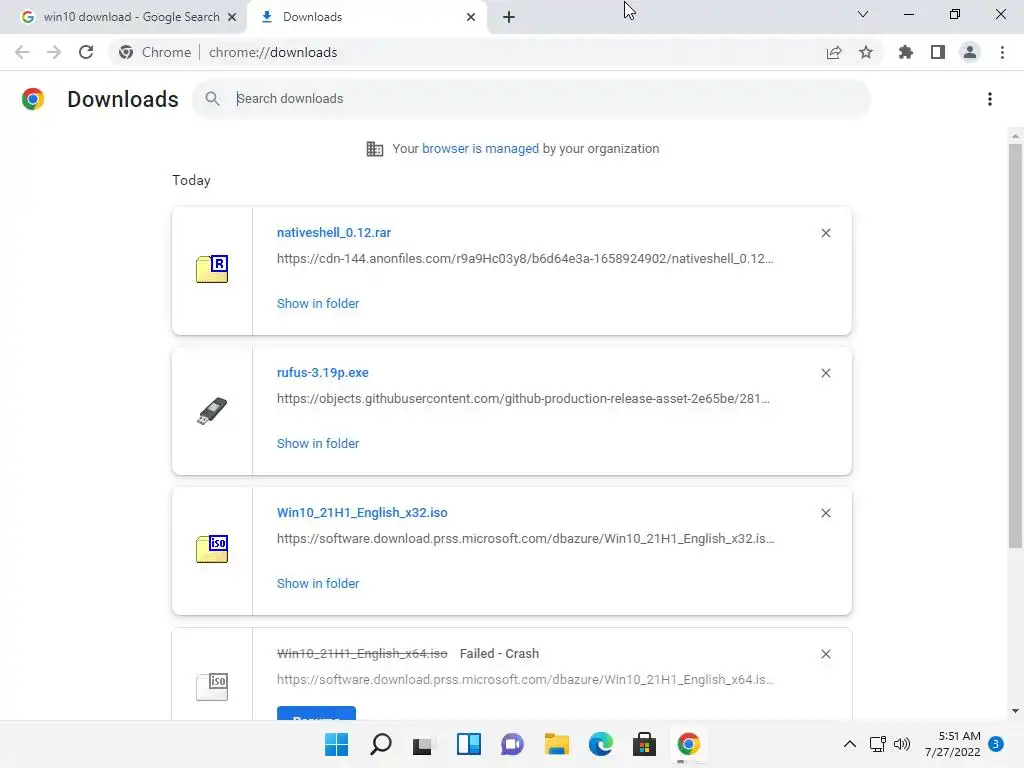
Task: Open Chrome's three-dot browser menu
Action: (1002, 52)
